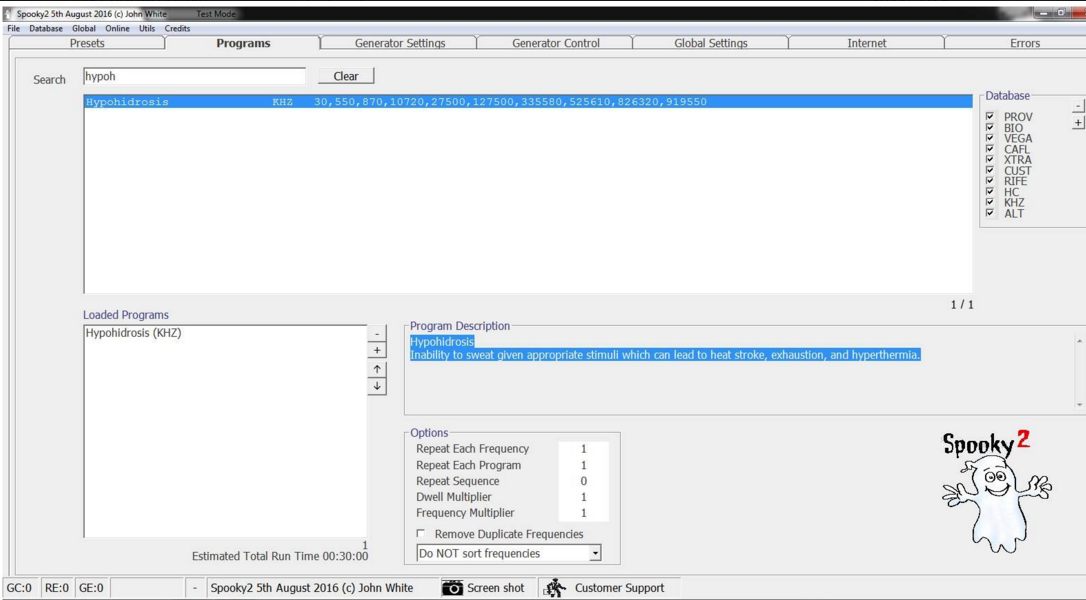Screen dimensions: 1086x600
Task: Toggle the RIFE database checkbox
Action: [990, 181]
